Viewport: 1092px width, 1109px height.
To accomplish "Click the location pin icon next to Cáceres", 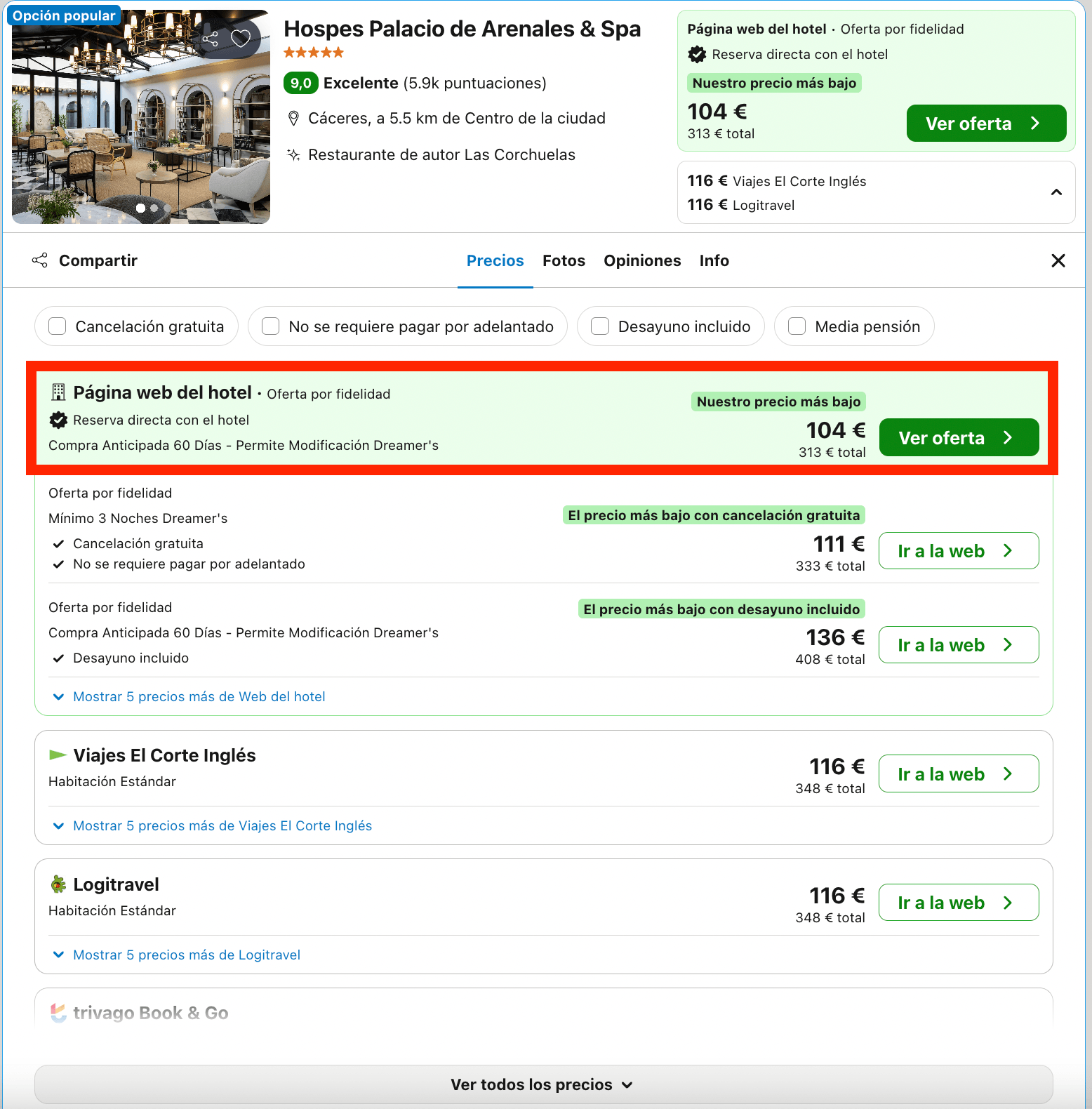I will tap(294, 119).
